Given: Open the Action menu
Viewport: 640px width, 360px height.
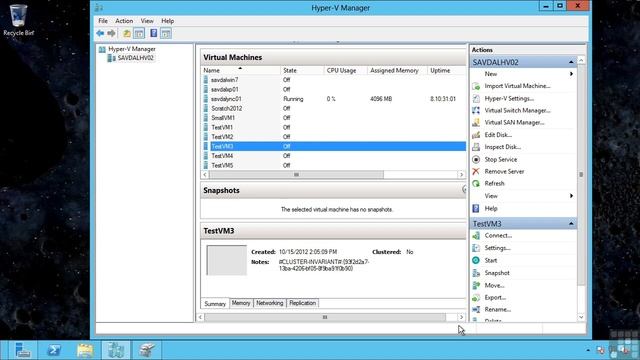Looking at the screenshot, I should (x=124, y=21).
